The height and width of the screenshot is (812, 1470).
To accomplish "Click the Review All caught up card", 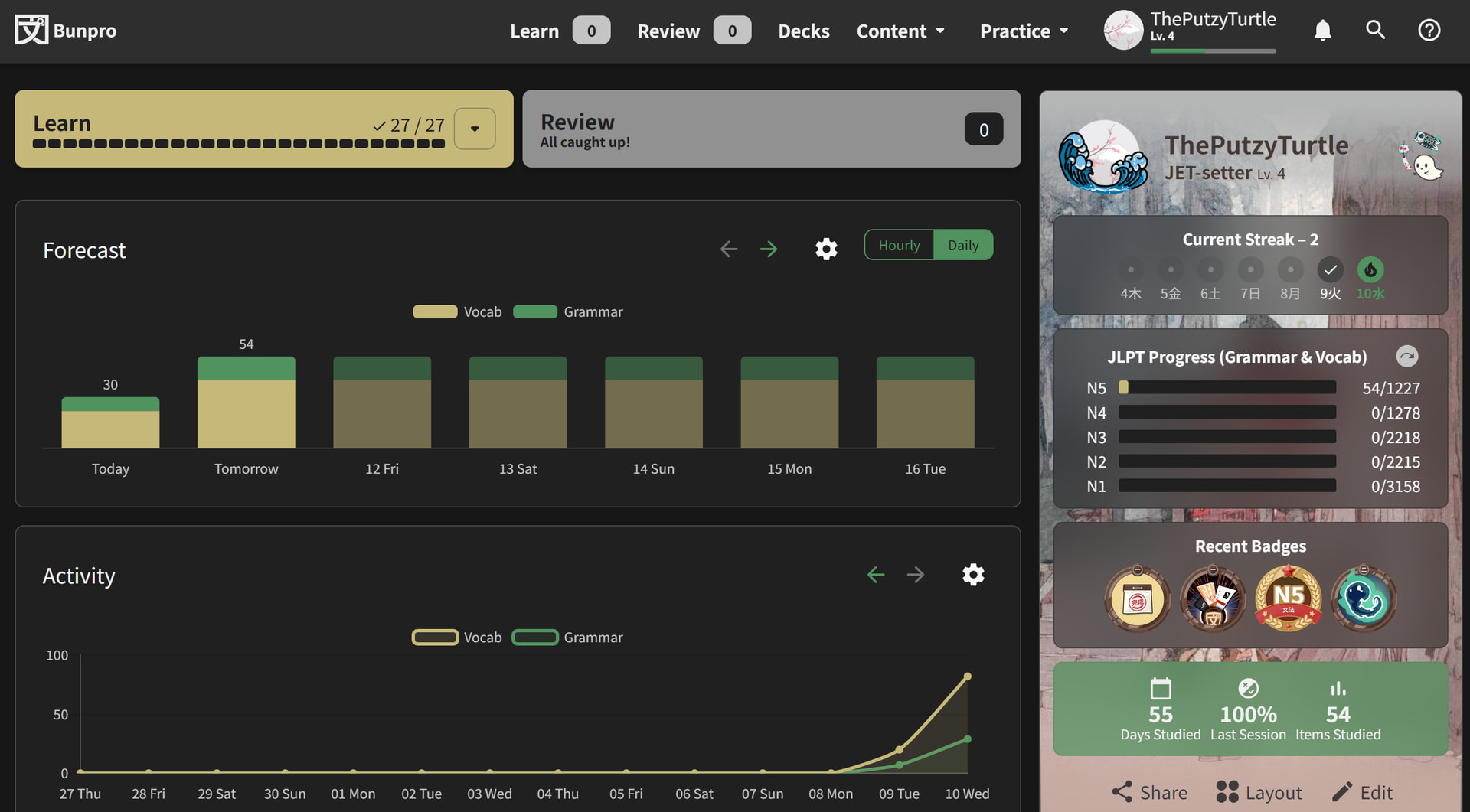I will 772,129.
